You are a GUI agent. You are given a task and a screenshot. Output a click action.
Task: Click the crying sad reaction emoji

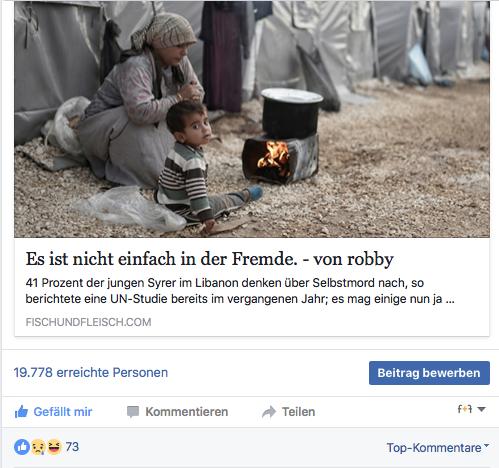coord(38,447)
